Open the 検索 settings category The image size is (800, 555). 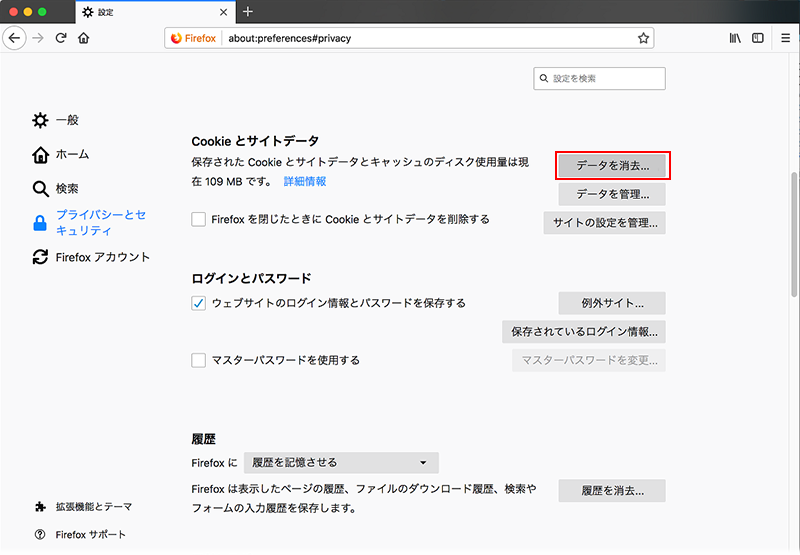pyautogui.click(x=55, y=189)
